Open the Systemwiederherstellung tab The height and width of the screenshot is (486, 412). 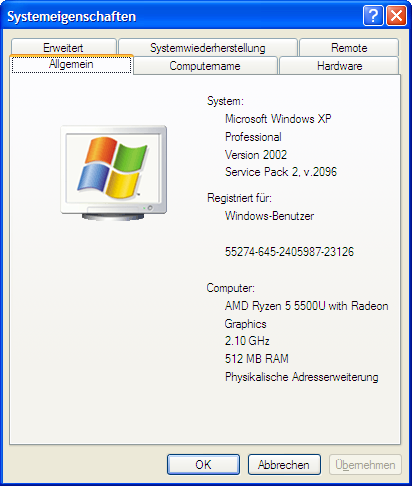point(208,48)
